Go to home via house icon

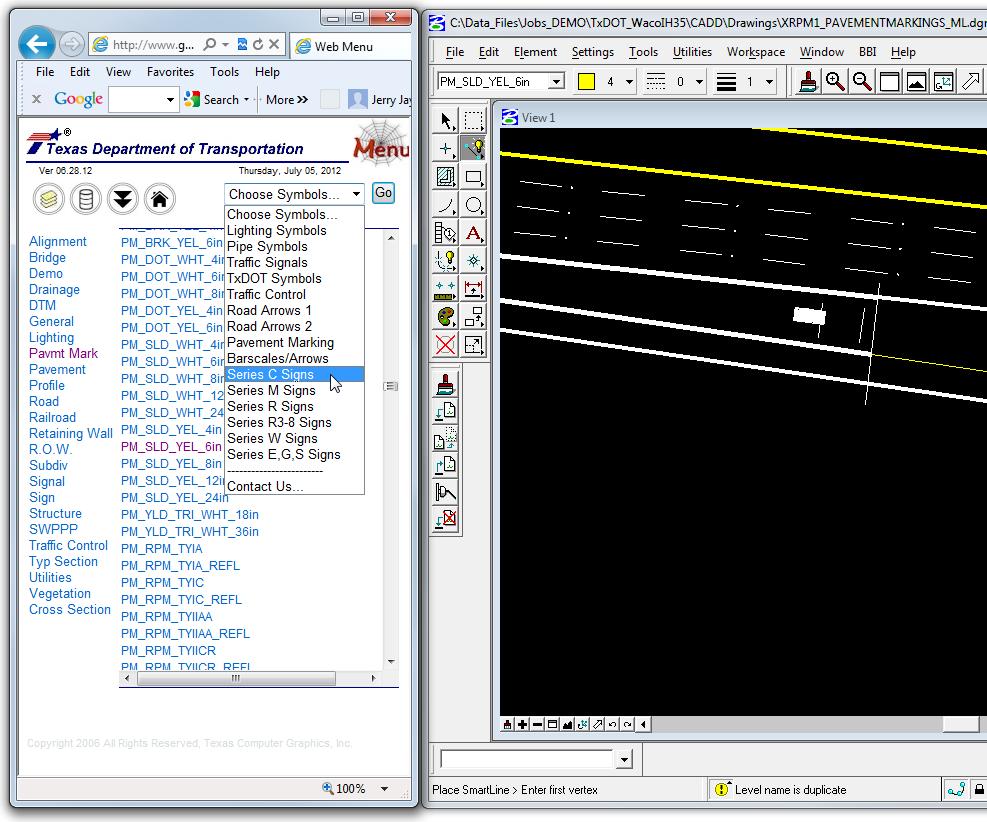[160, 199]
